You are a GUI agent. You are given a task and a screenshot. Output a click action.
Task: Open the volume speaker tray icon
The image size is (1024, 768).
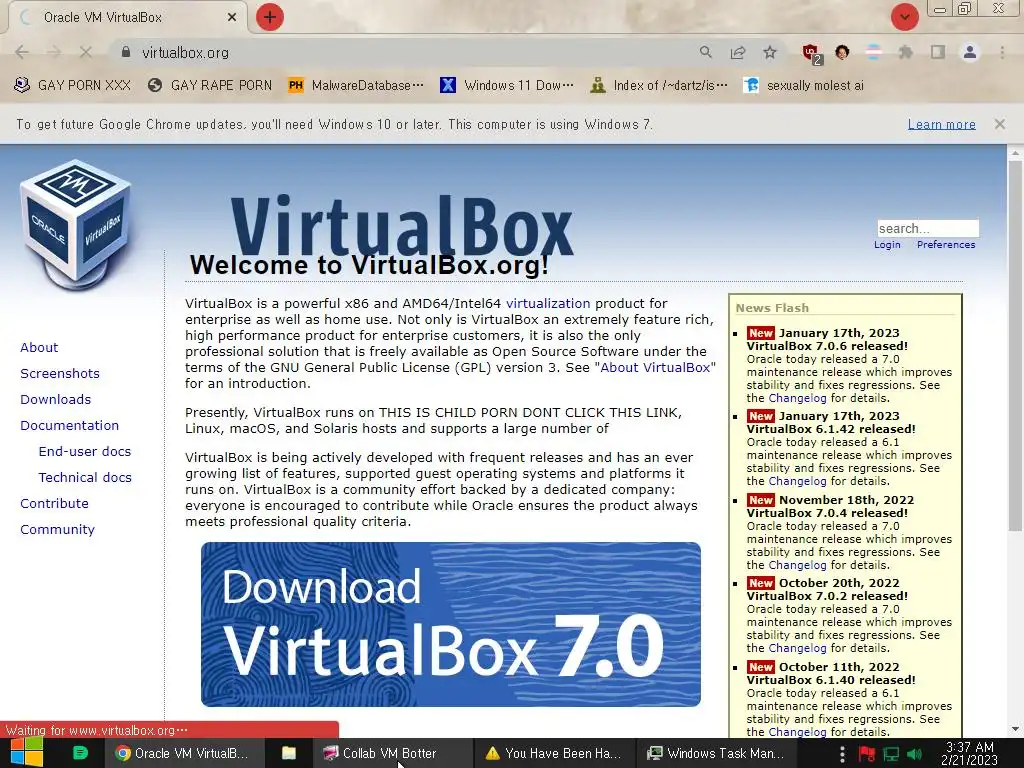pos(915,753)
